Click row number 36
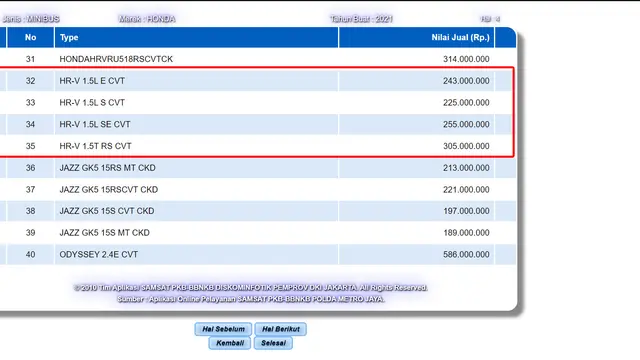 tap(31, 168)
